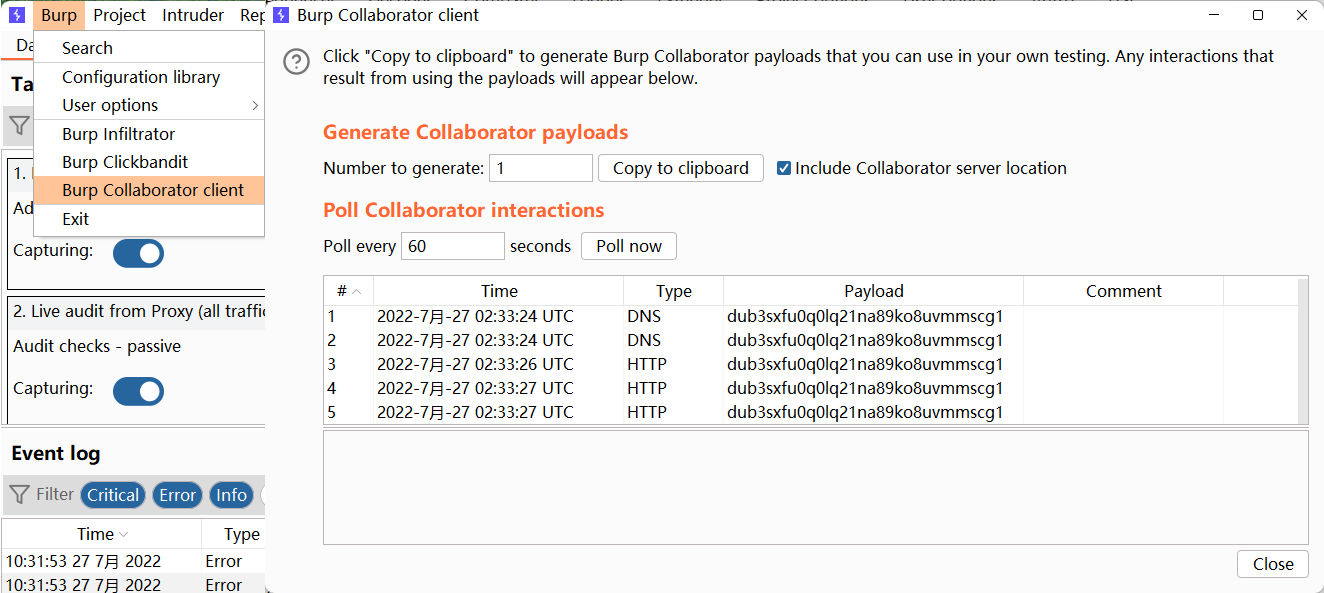
Task: Choose Burp Infiltrator menu item
Action: [149, 134]
